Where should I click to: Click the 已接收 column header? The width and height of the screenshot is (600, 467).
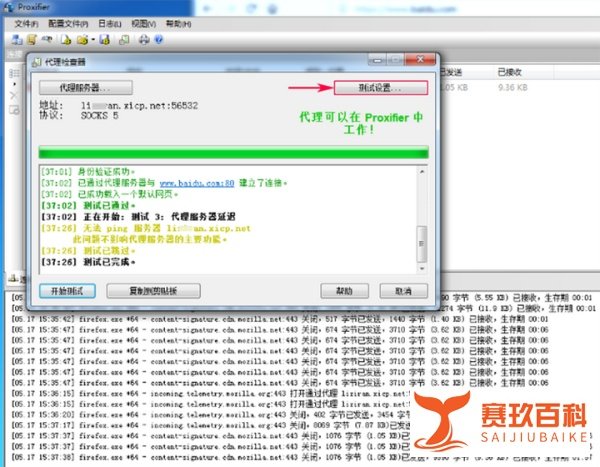510,72
